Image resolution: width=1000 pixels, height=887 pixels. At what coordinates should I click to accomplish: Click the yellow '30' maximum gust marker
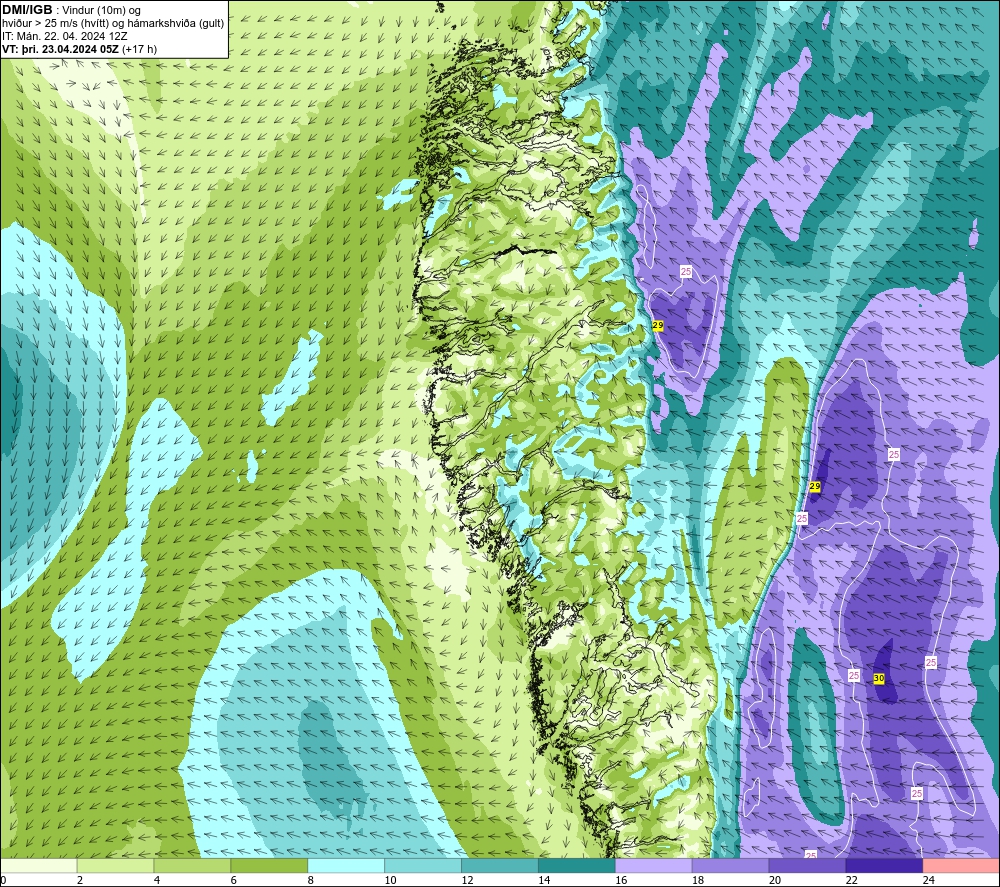[x=879, y=678]
